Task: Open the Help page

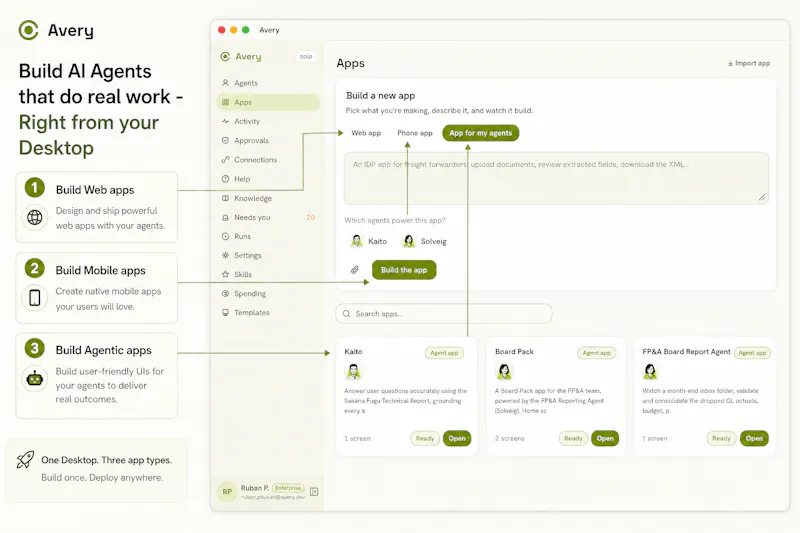Action: pos(268,179)
